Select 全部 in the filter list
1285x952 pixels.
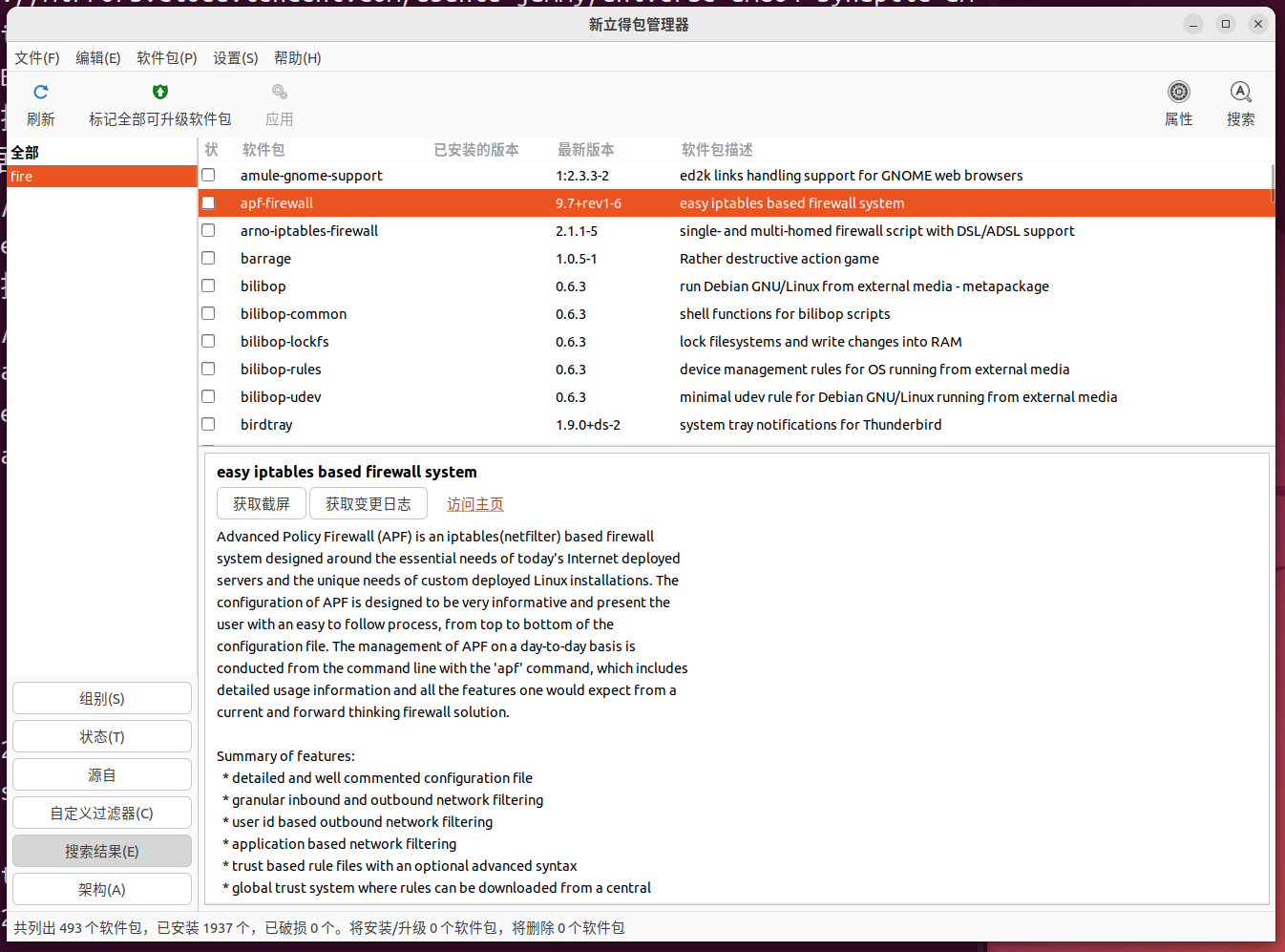point(101,153)
